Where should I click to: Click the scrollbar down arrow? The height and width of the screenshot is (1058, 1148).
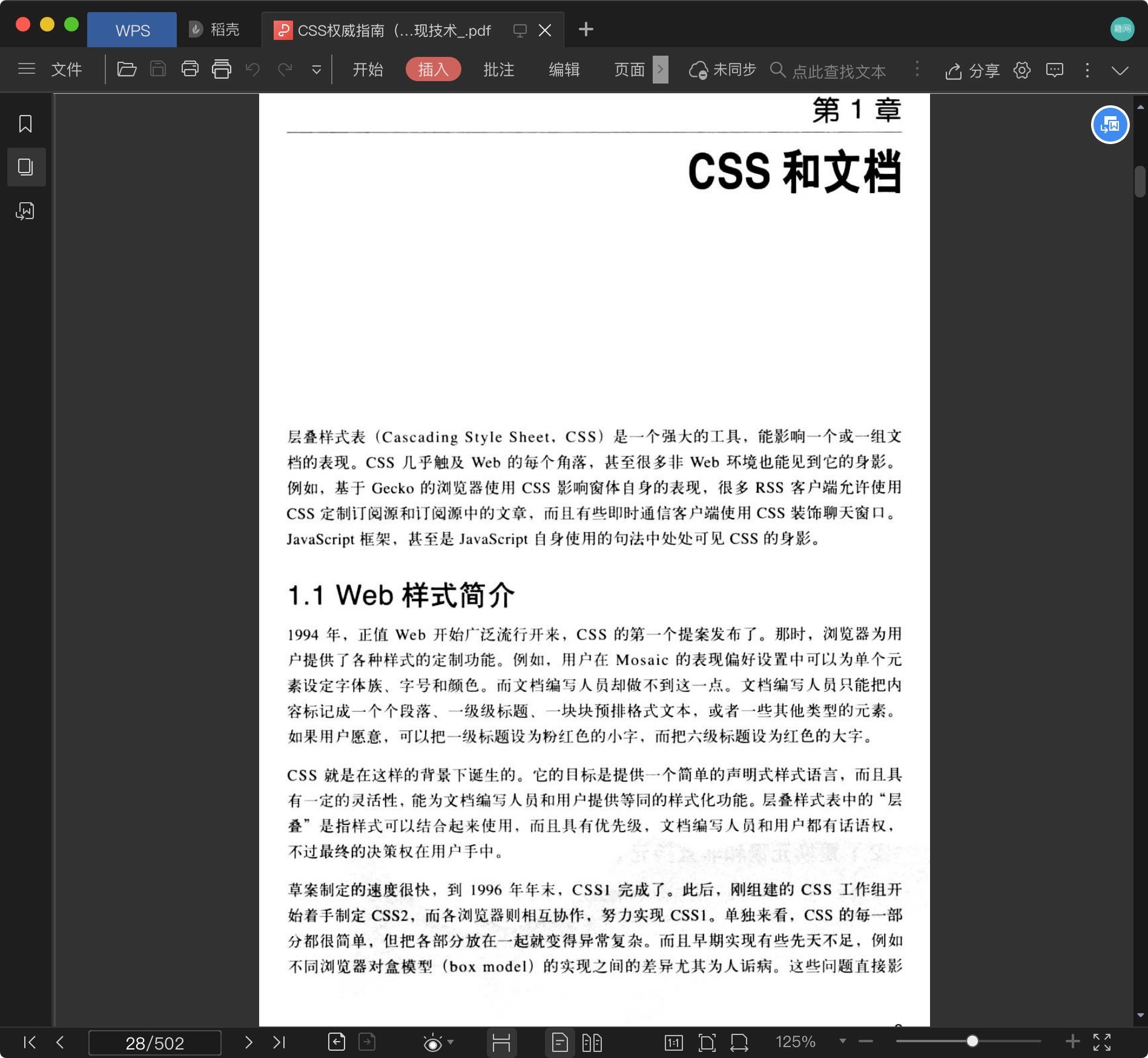pyautogui.click(x=1140, y=1015)
